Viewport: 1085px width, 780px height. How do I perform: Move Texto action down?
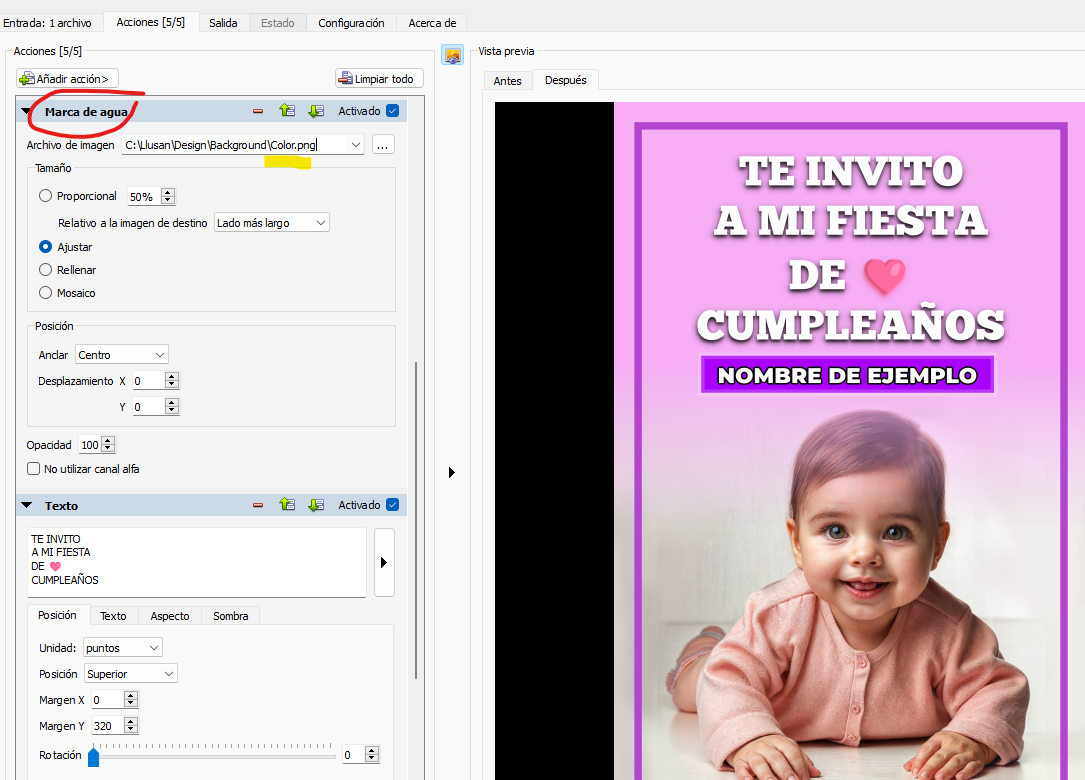(316, 505)
